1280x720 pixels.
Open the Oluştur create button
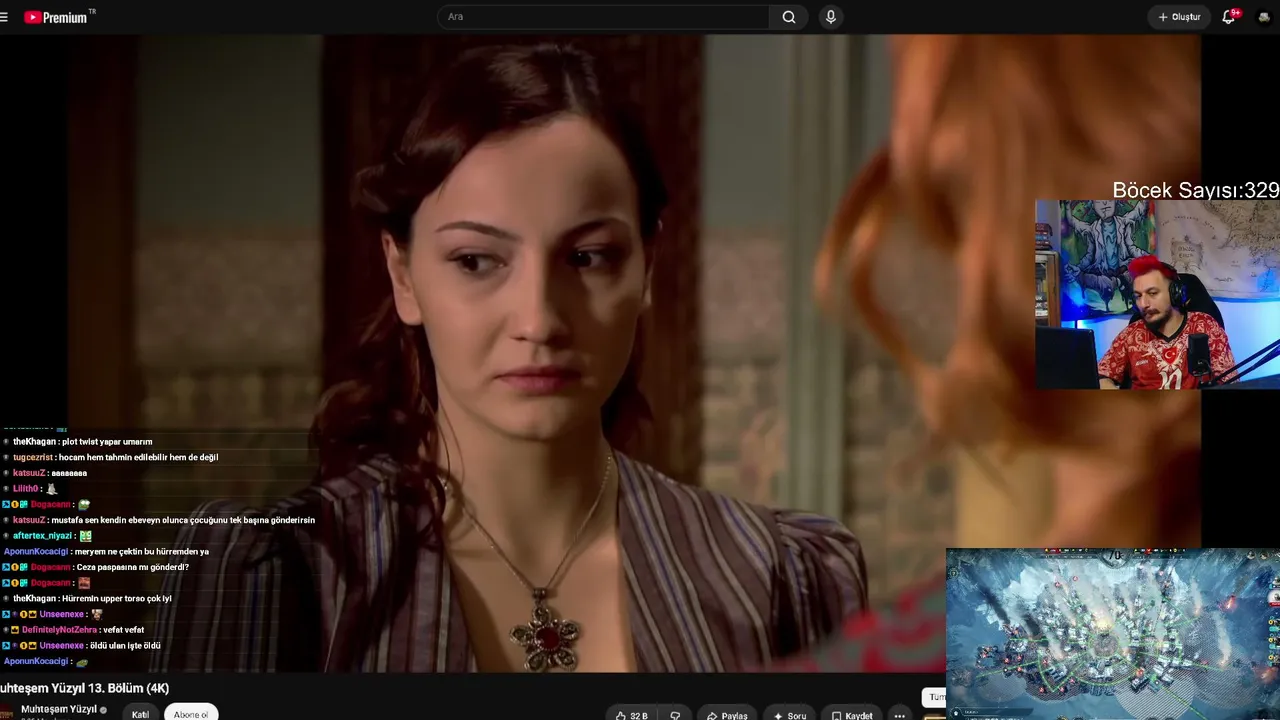[x=1179, y=17]
